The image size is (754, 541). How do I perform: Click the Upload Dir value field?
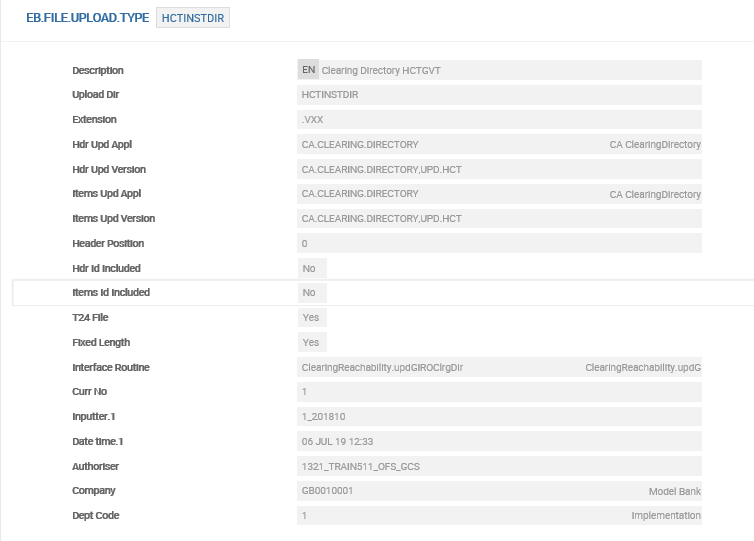pyautogui.click(x=499, y=95)
